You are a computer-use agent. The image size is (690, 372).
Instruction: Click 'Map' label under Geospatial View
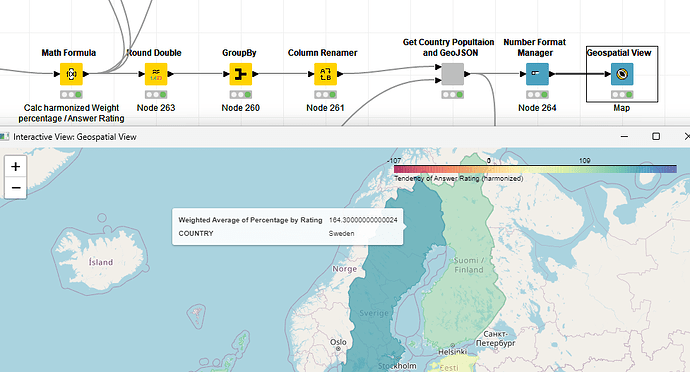click(622, 108)
